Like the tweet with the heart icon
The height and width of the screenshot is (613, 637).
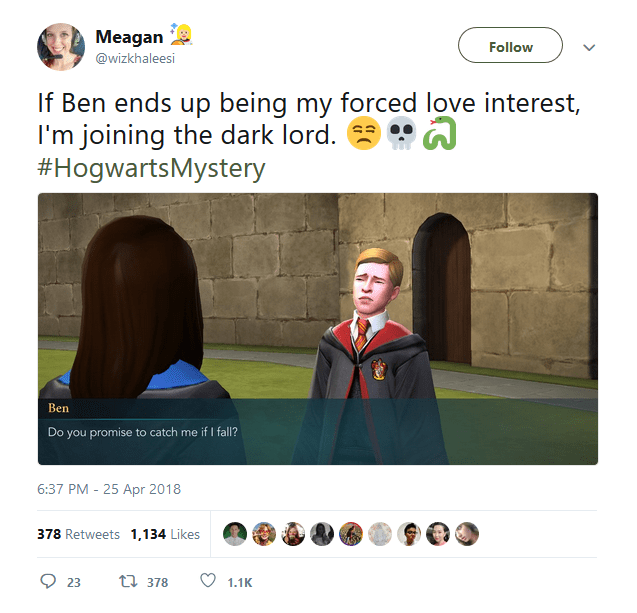coord(208,581)
